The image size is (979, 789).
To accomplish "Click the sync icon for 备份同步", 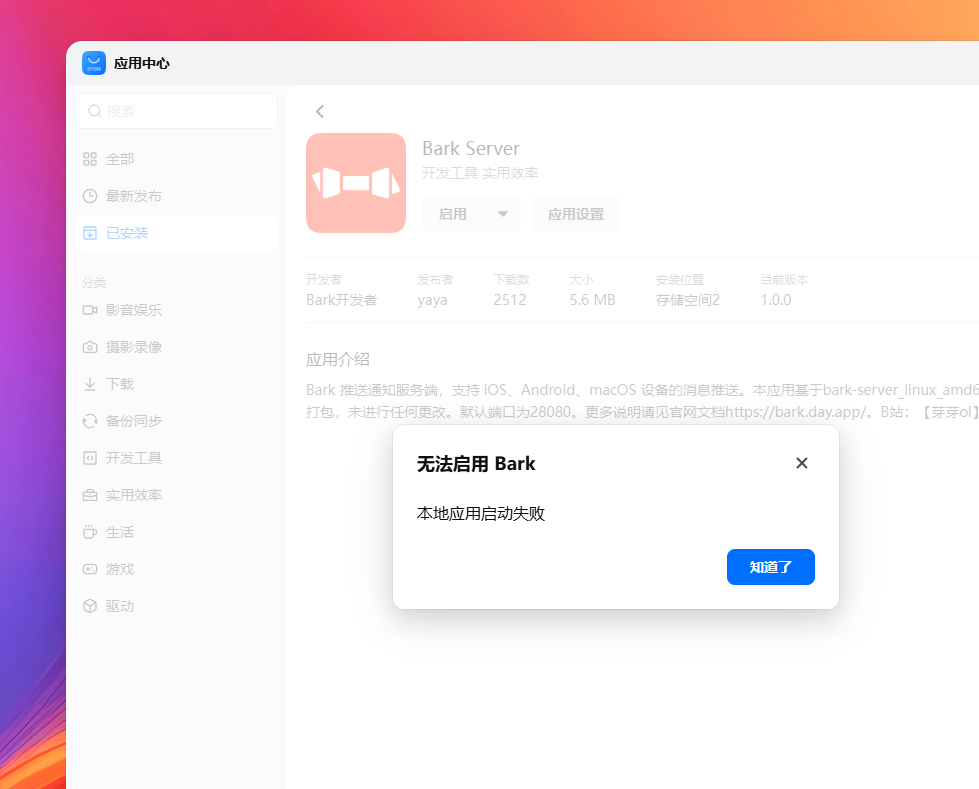I will coord(90,421).
